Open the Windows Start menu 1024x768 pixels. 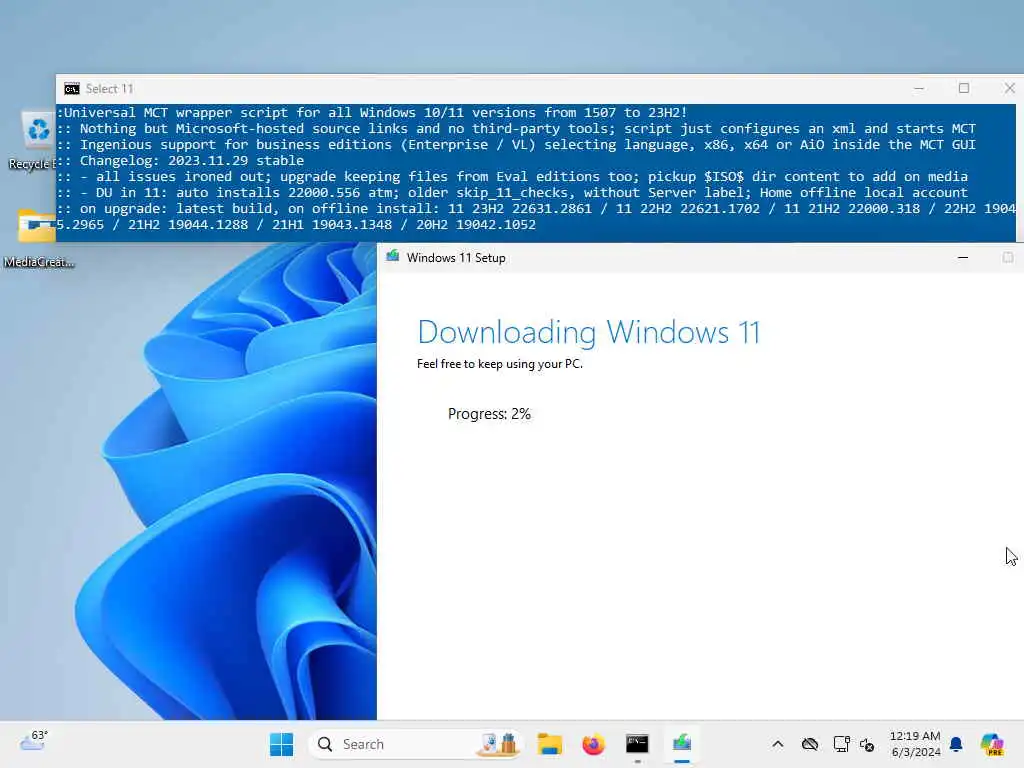coord(281,744)
